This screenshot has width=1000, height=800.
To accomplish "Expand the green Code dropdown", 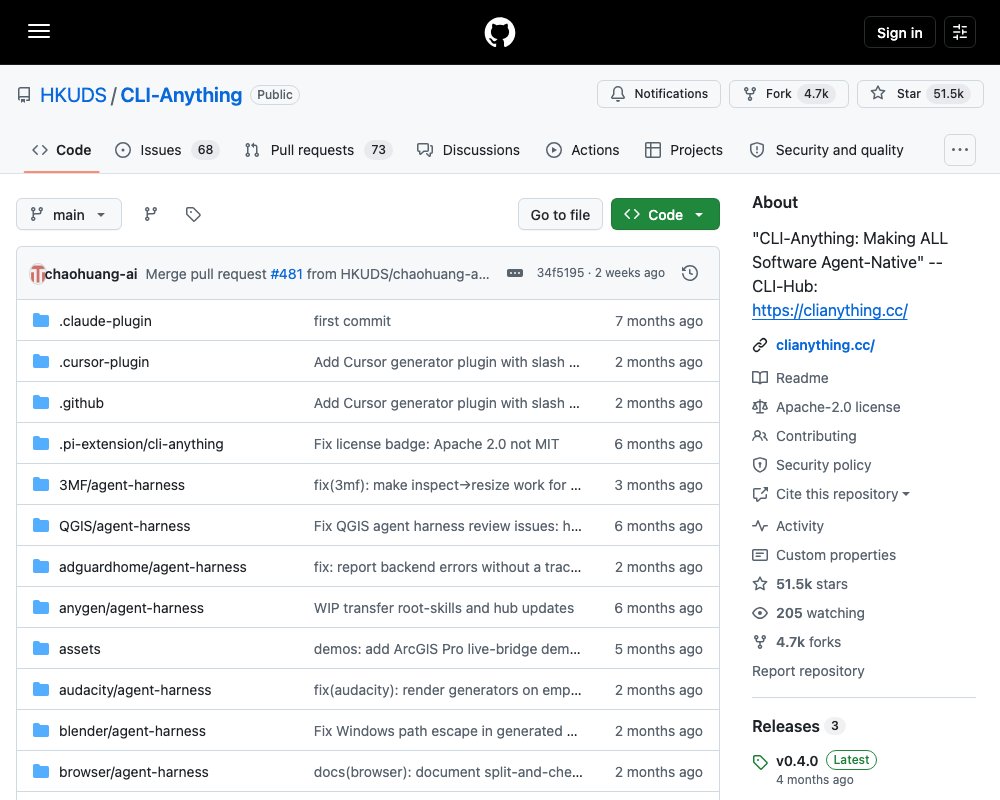I will click(x=665, y=214).
